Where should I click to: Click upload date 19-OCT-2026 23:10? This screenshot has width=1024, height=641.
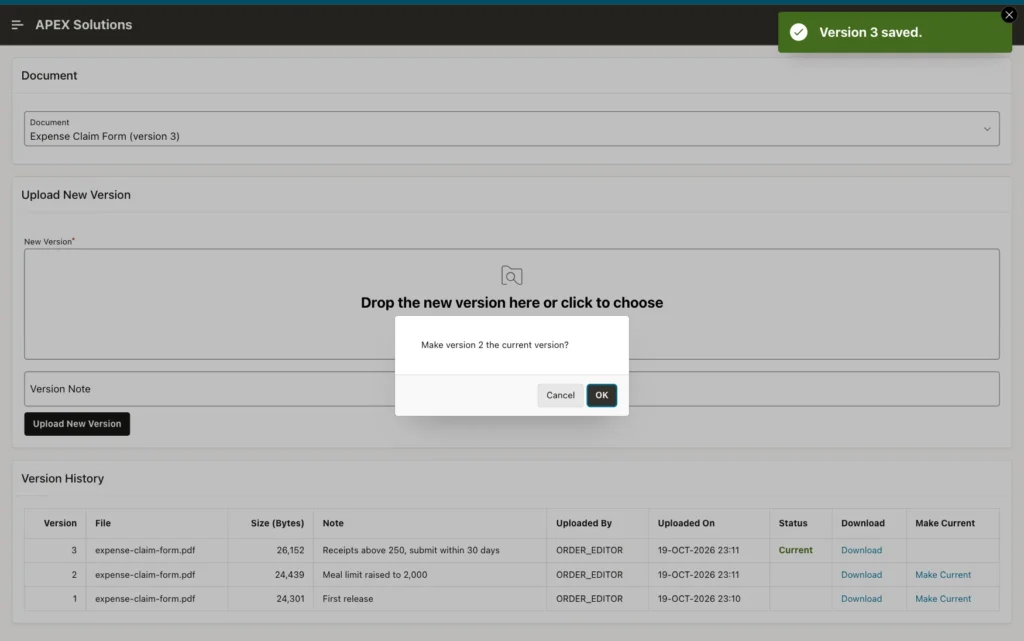[699, 599]
